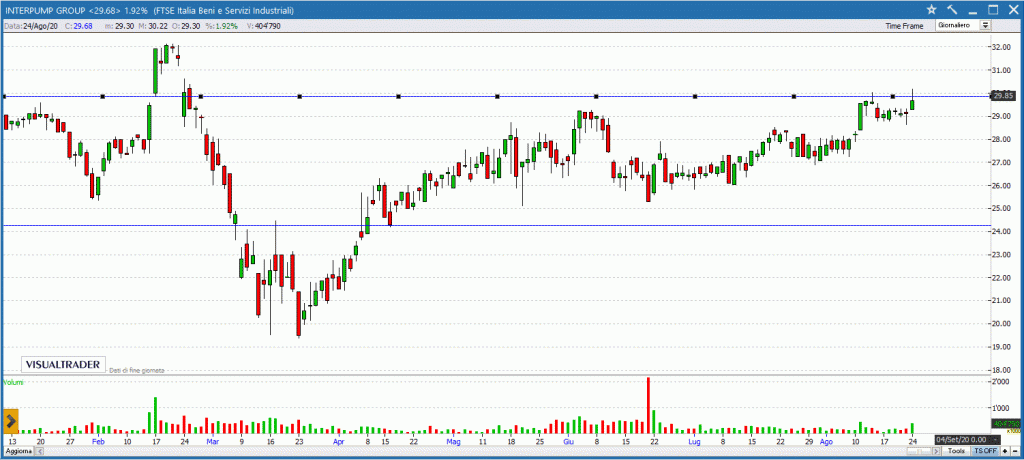Toggle the TS OFF button

pyautogui.click(x=985, y=451)
